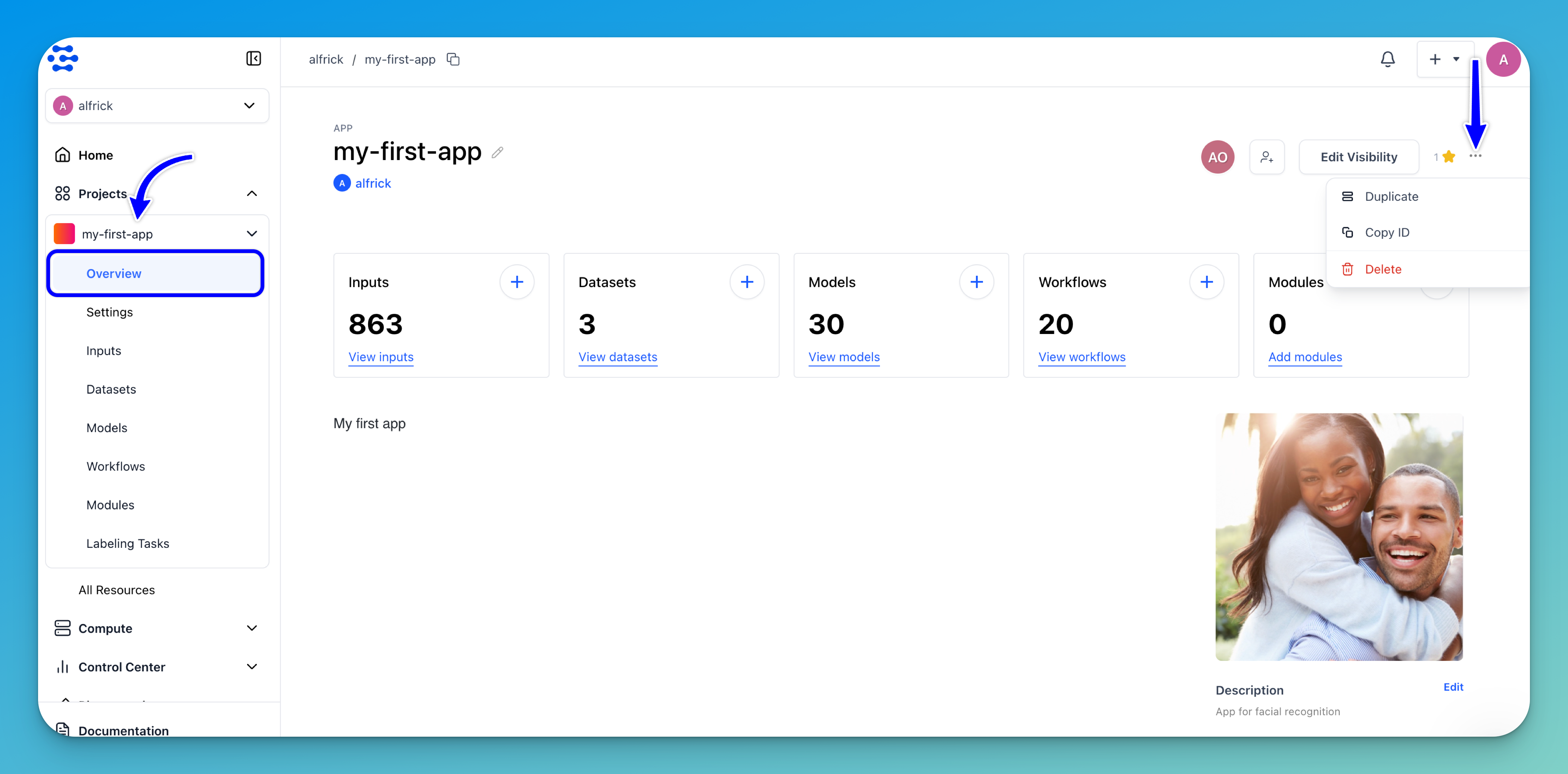Select Duplicate from the context menu
The height and width of the screenshot is (774, 1568).
point(1391,197)
